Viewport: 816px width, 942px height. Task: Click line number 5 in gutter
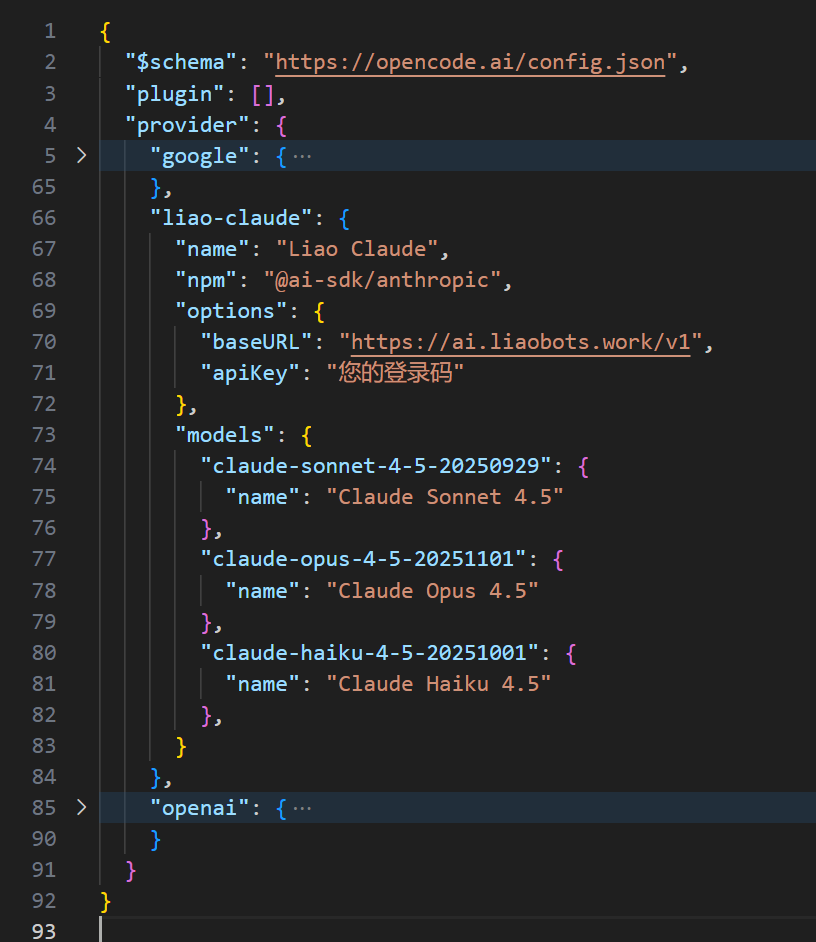point(50,156)
